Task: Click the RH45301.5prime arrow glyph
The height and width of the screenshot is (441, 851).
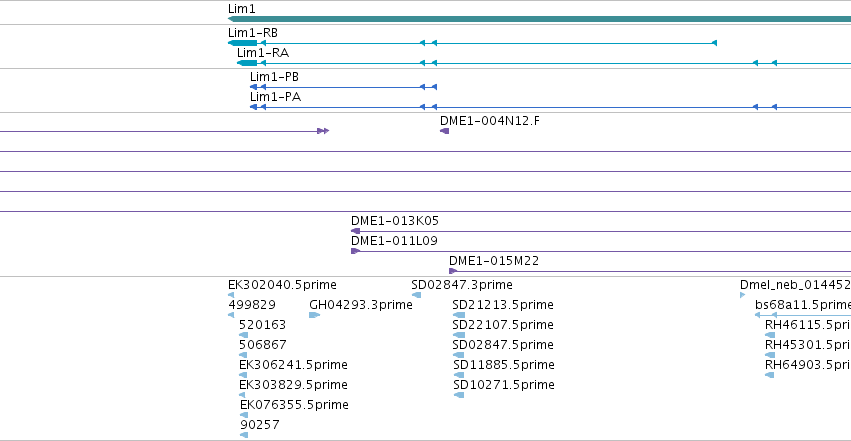Action: coord(770,355)
